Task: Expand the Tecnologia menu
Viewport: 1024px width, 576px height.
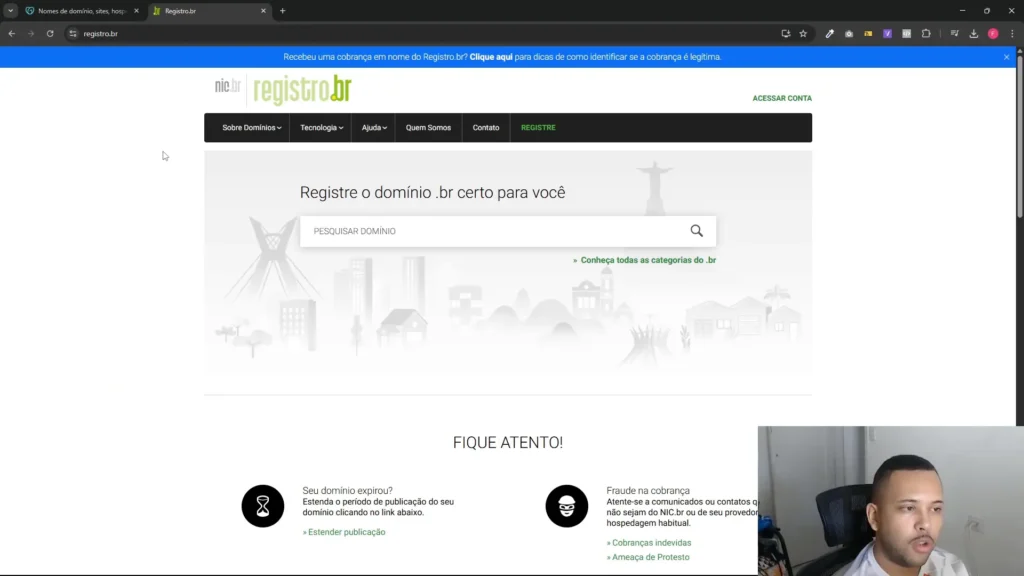Action: pyautogui.click(x=321, y=127)
